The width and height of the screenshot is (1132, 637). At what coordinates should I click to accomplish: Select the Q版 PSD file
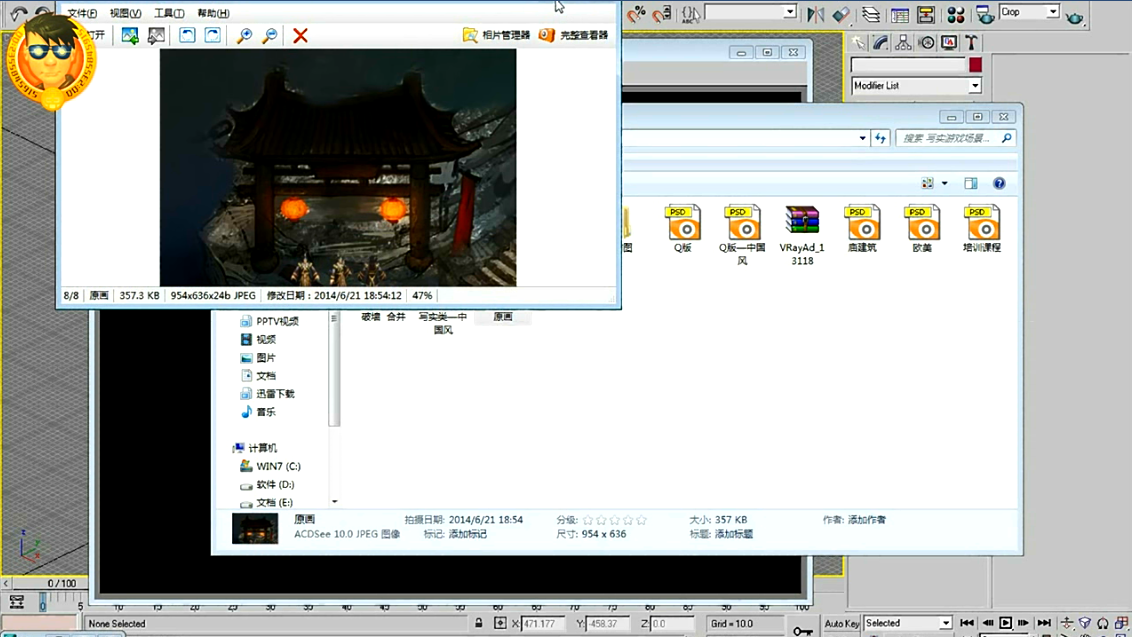683,229
